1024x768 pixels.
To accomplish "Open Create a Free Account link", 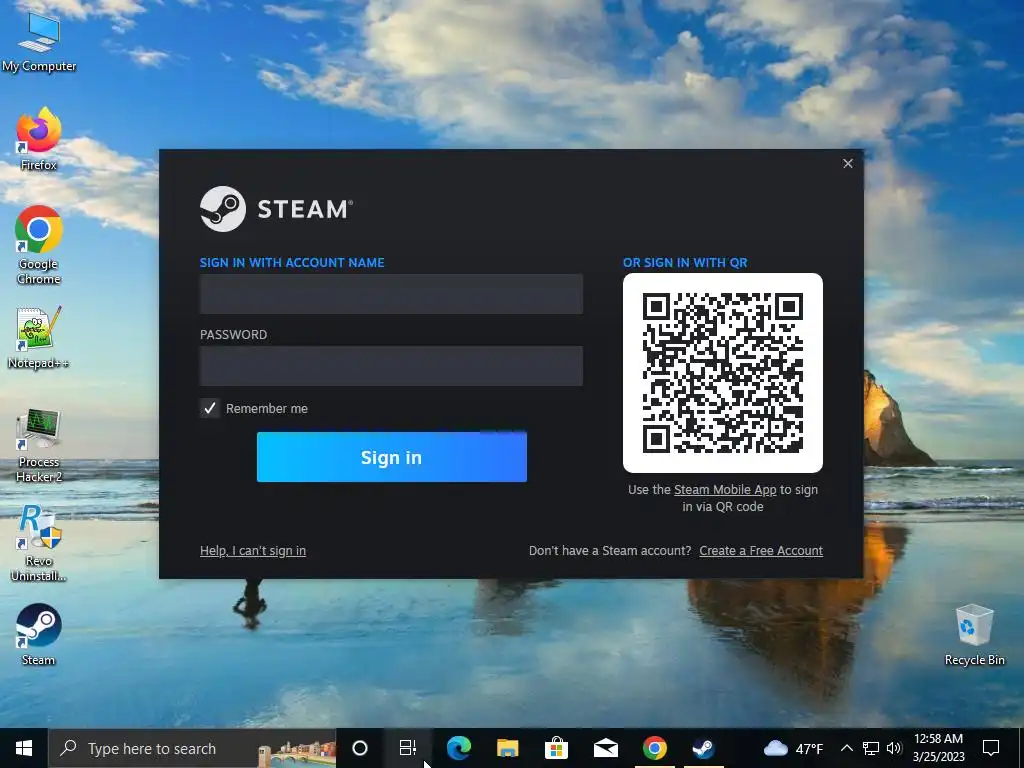I will (761, 551).
